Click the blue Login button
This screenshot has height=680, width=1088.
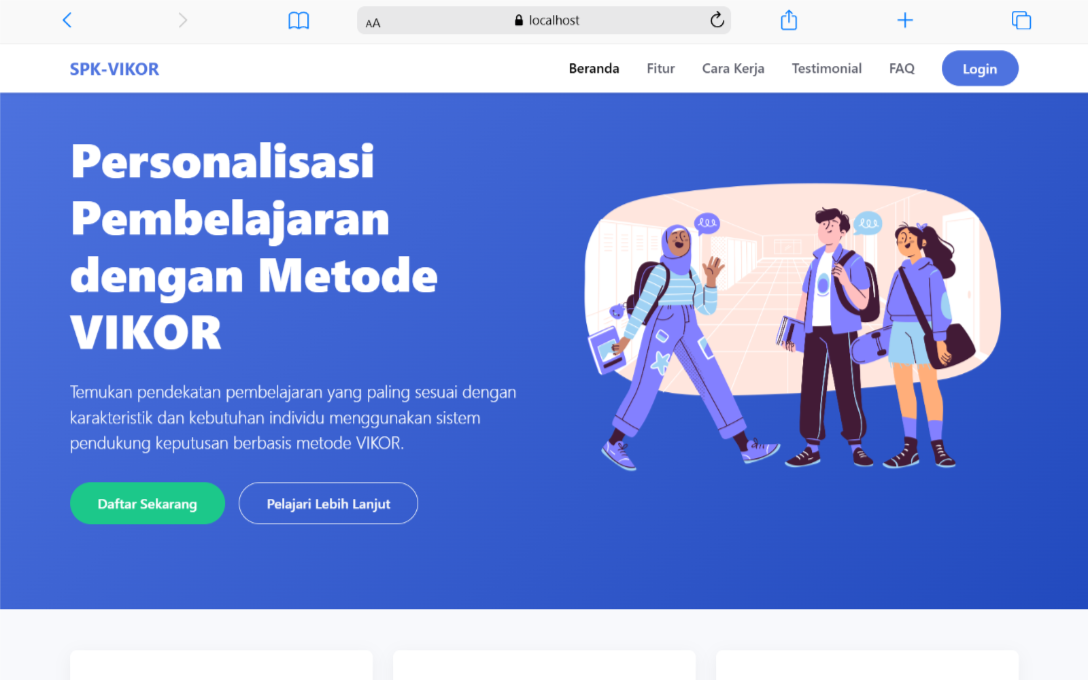(x=980, y=69)
